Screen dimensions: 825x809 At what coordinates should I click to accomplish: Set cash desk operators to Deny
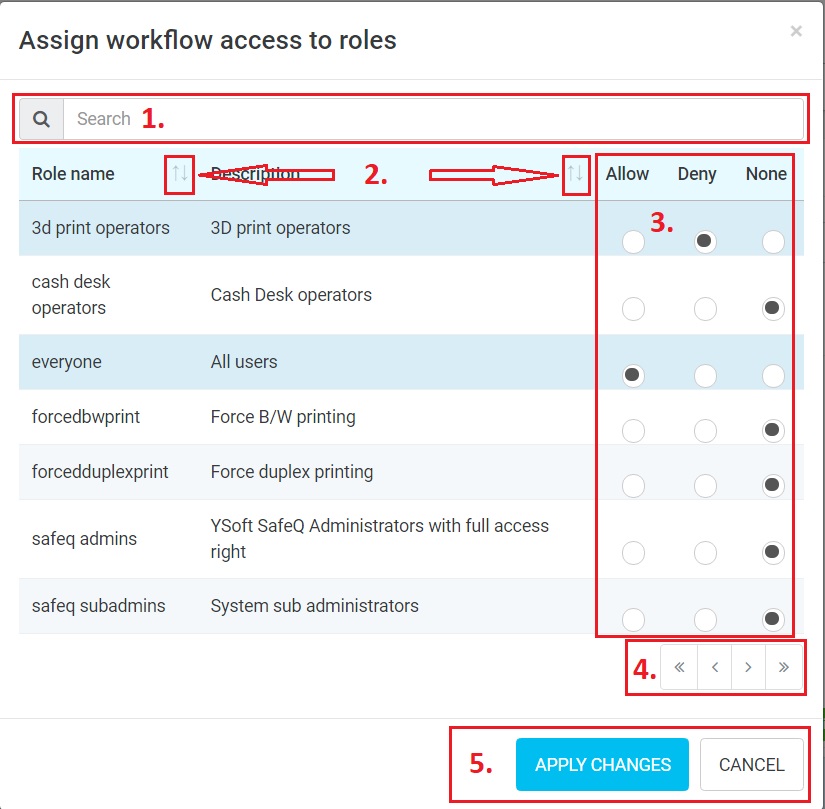click(705, 309)
